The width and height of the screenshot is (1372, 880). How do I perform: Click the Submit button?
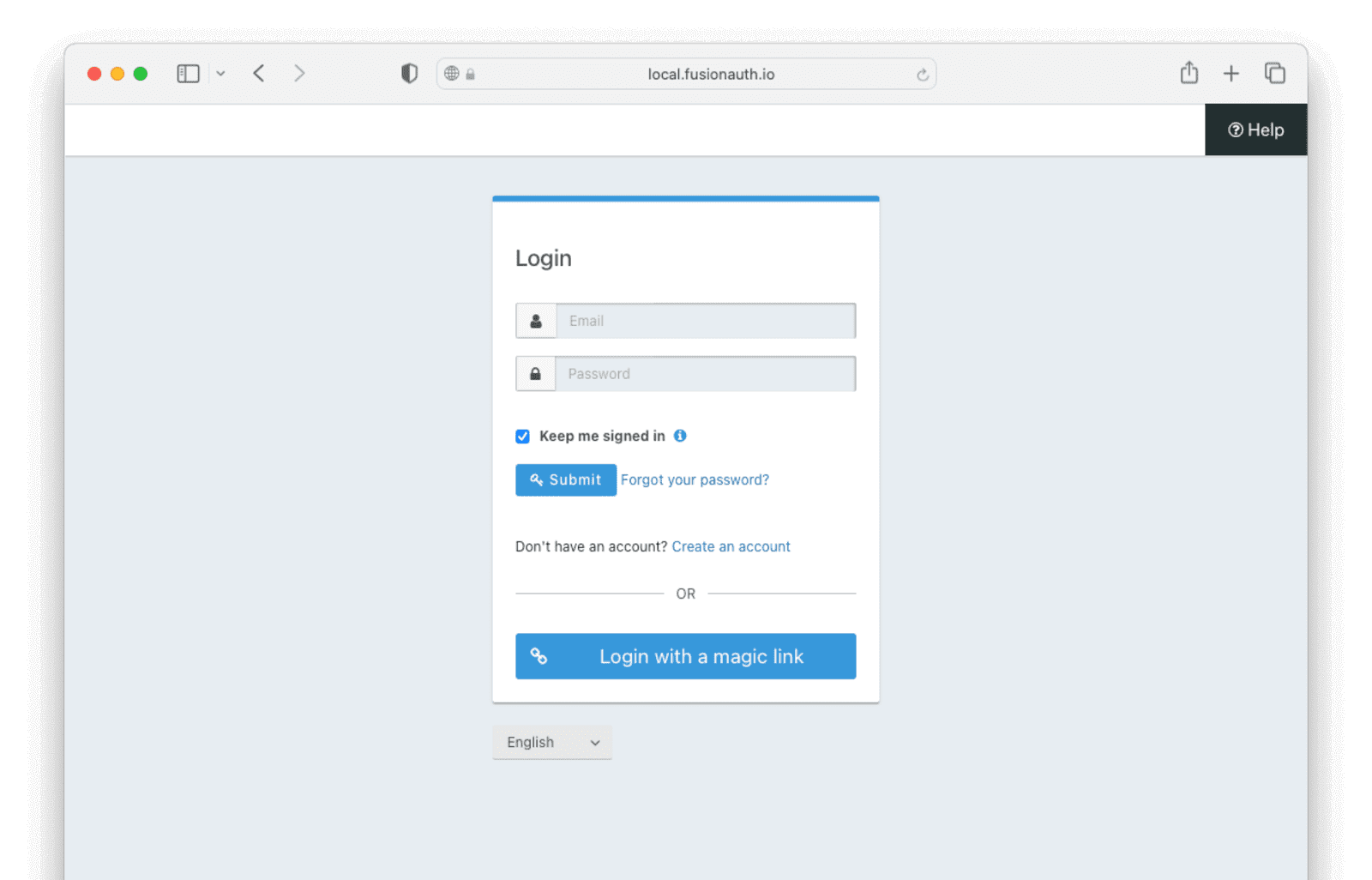coord(566,480)
